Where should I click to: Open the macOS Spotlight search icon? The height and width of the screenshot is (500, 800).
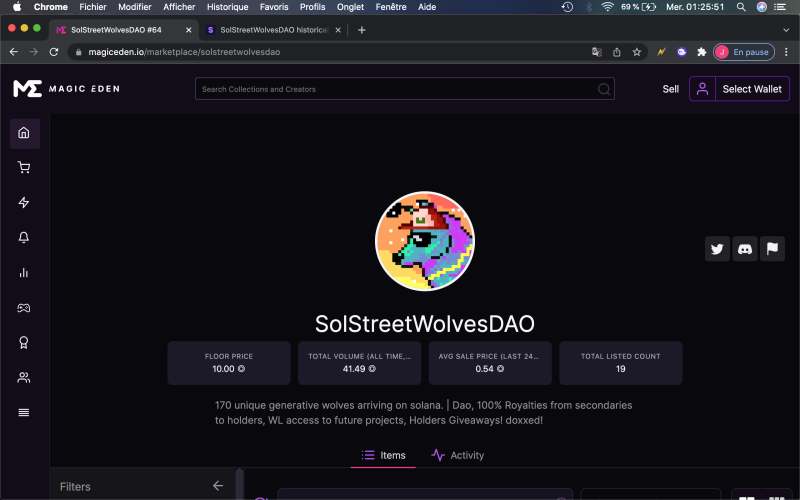(x=741, y=7)
